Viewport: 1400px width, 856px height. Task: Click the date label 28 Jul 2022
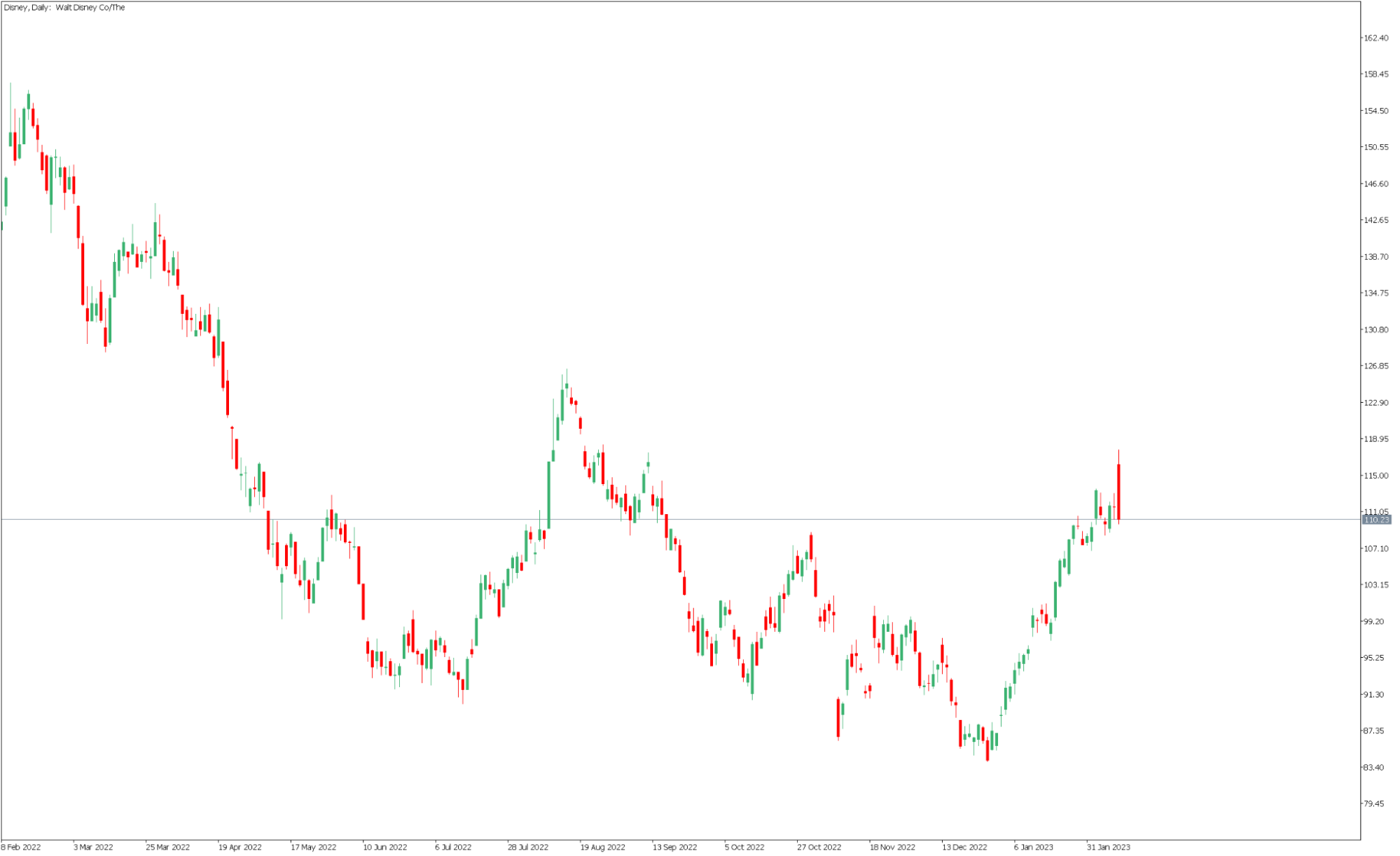click(x=528, y=847)
